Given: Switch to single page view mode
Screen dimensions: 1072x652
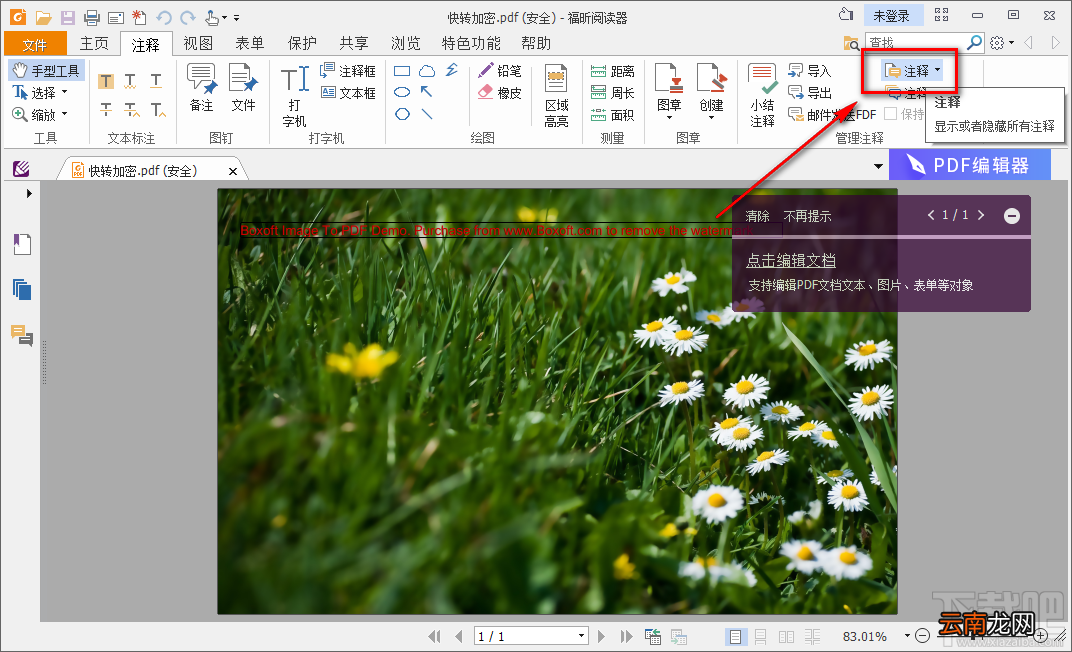Looking at the screenshot, I should pyautogui.click(x=735, y=636).
